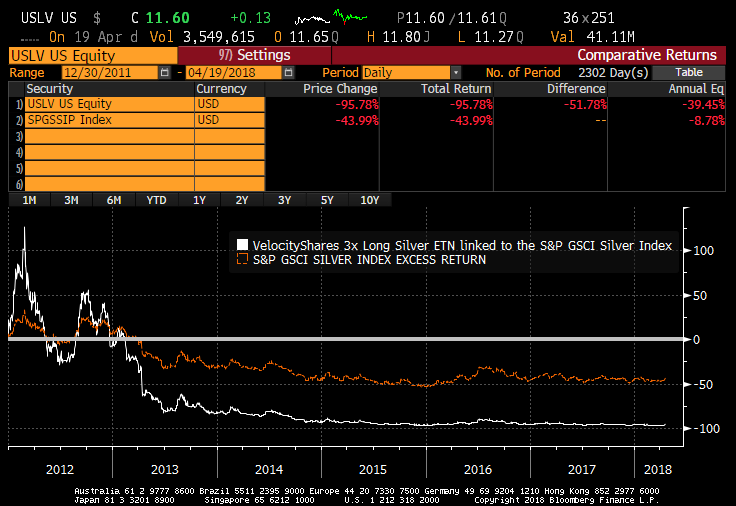Click the Price Change column header
Screen dimensions: 736x506
(340, 89)
